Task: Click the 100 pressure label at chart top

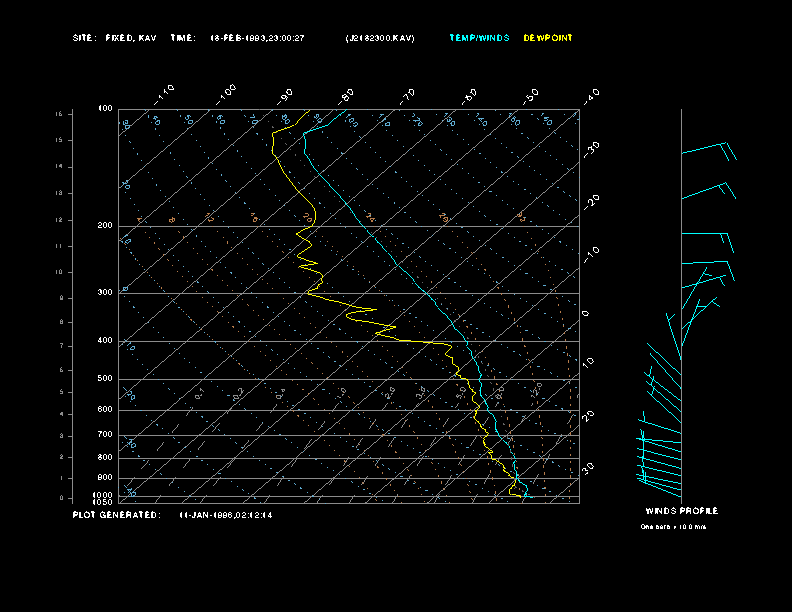Action: coord(105,109)
